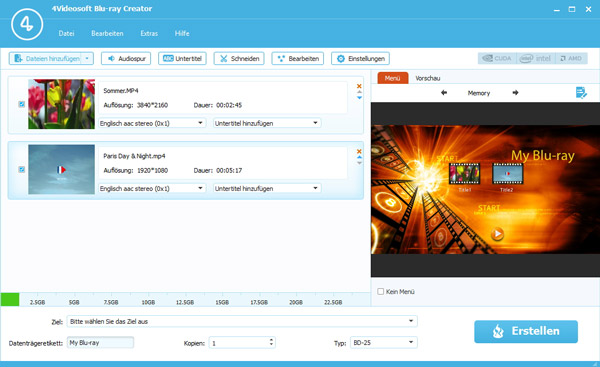The image size is (600, 367).
Task: Move Paris Day & Night.mp4 down arrow
Action: pos(359,163)
